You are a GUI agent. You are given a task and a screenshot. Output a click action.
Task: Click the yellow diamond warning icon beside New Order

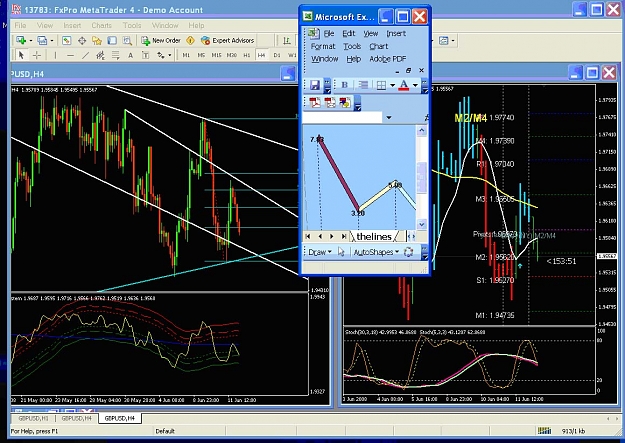[x=191, y=40]
